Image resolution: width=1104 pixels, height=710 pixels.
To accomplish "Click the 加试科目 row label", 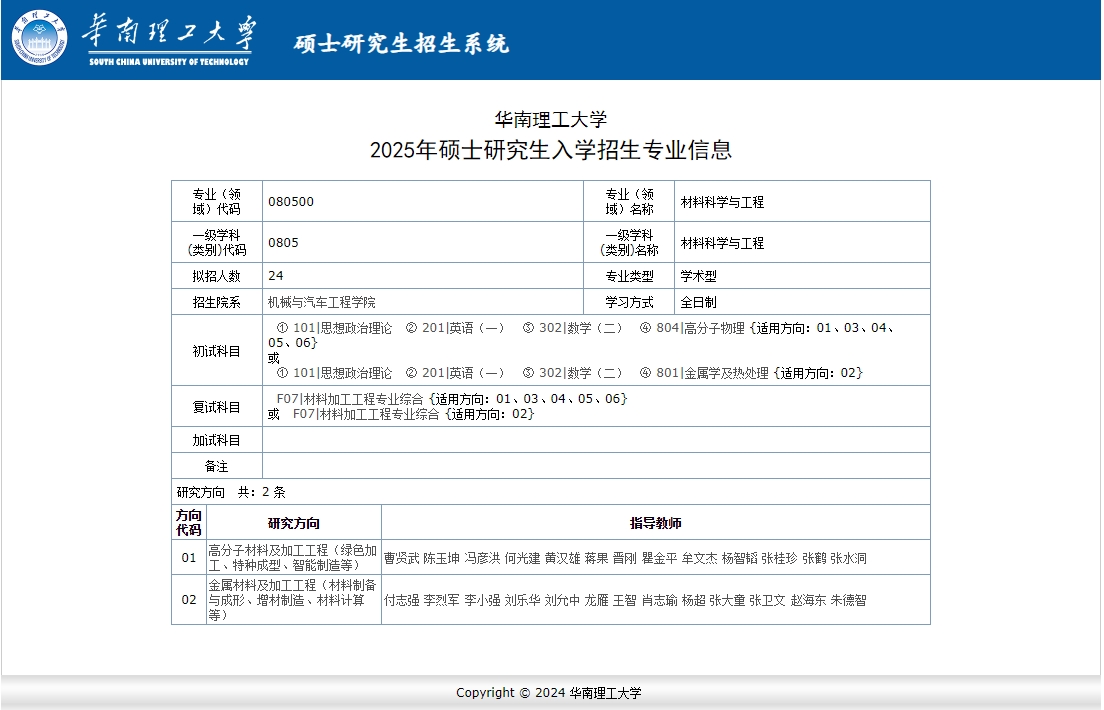I will [216, 440].
